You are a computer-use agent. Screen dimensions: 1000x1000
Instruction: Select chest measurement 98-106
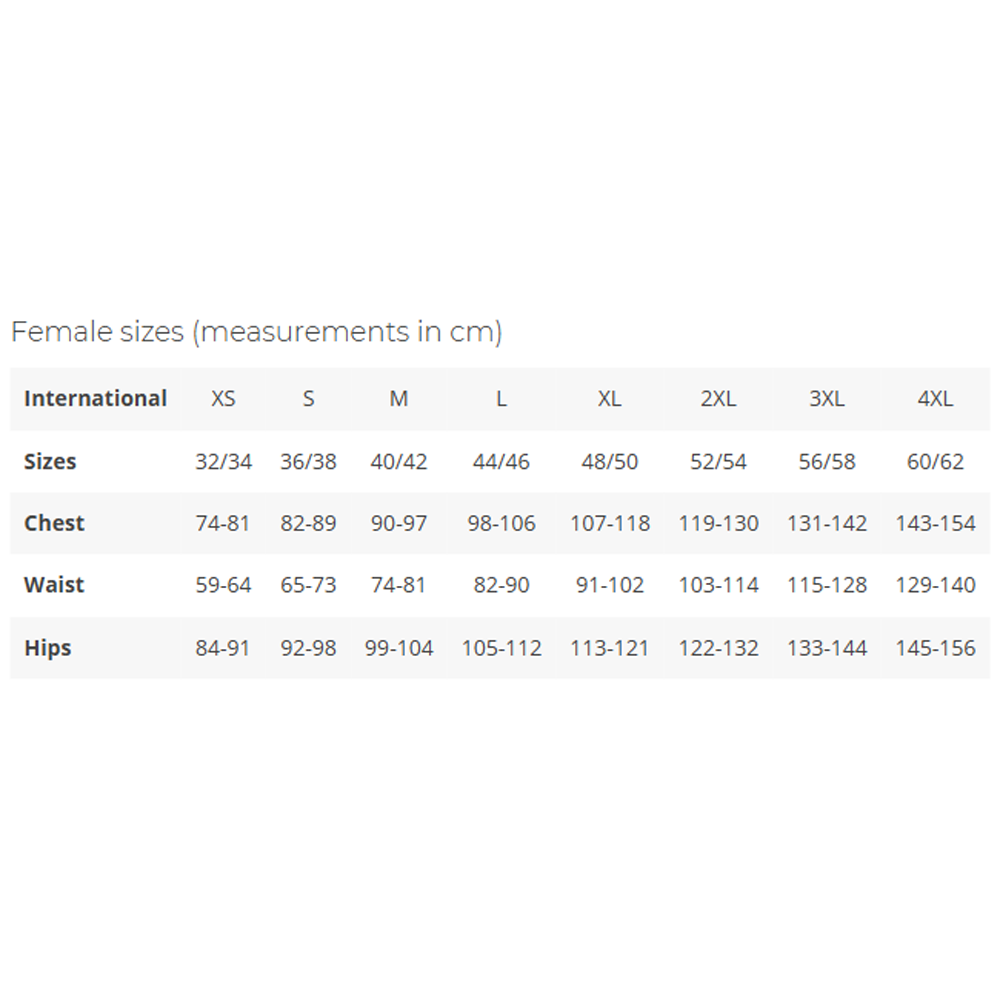tap(501, 523)
